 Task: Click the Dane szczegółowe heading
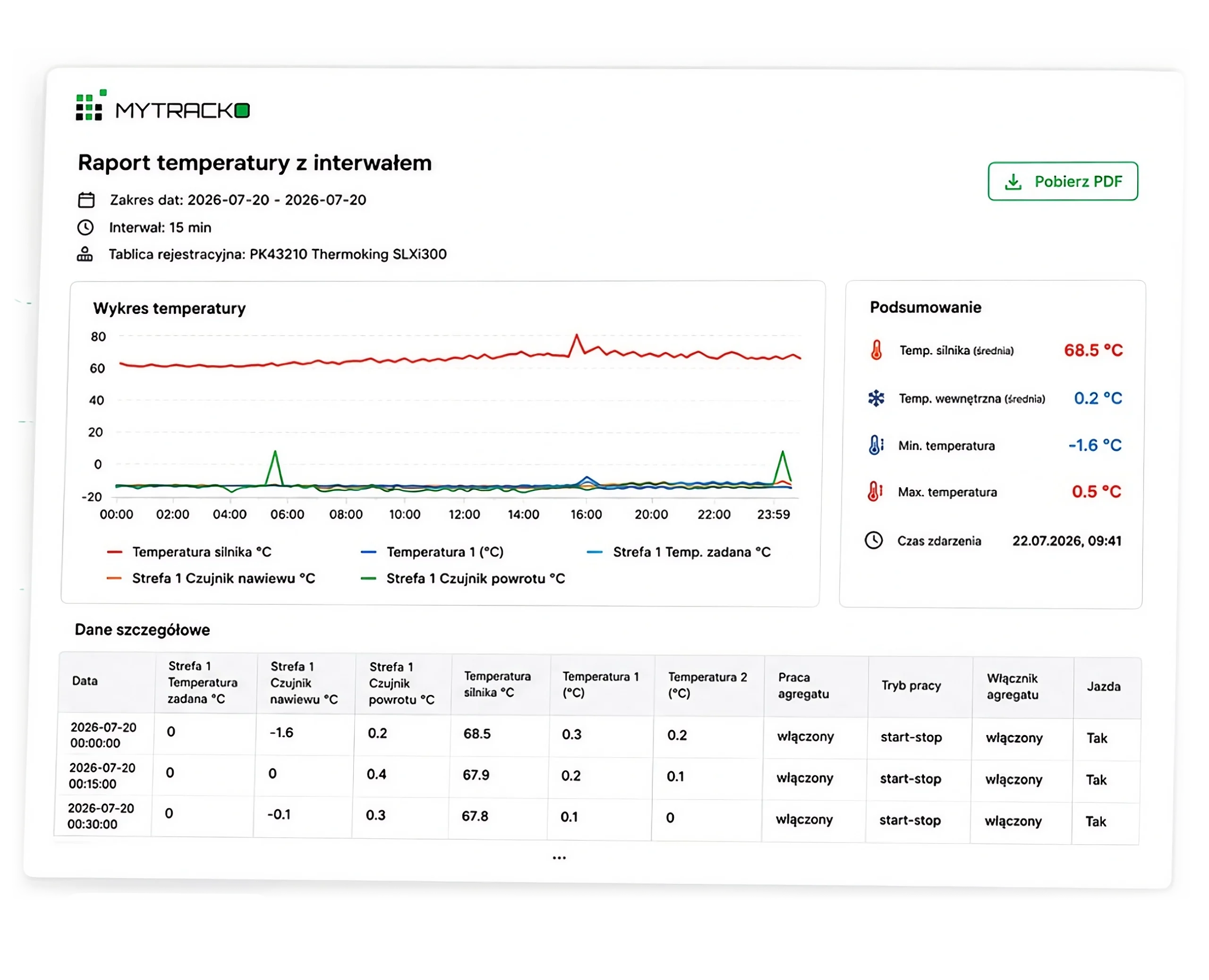tap(142, 629)
